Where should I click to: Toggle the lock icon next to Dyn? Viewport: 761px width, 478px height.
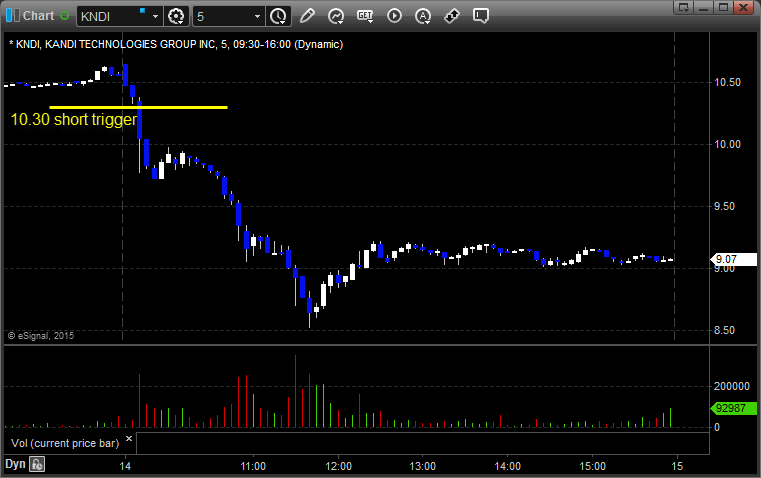point(37,464)
